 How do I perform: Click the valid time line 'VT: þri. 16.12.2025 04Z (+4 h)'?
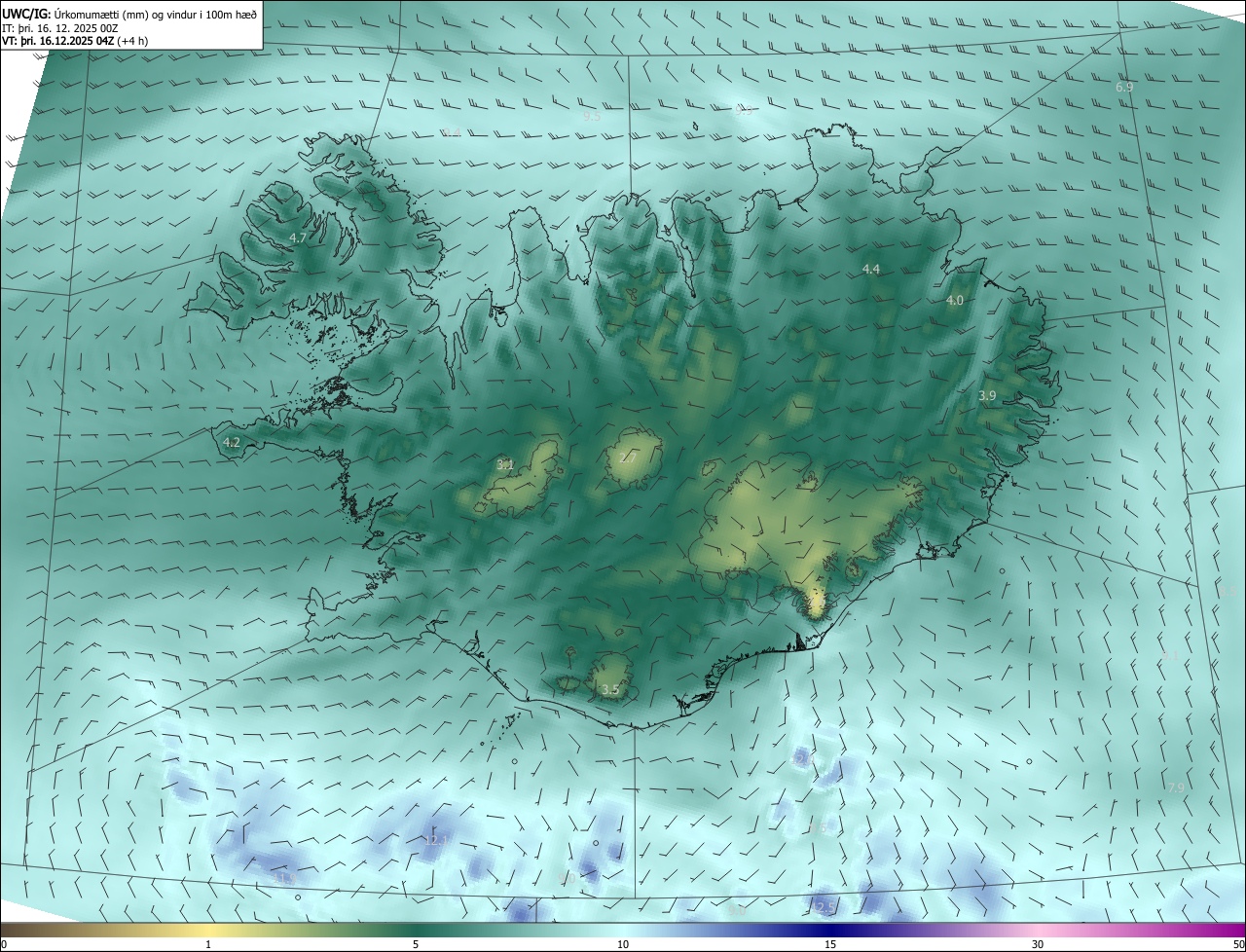[75, 41]
